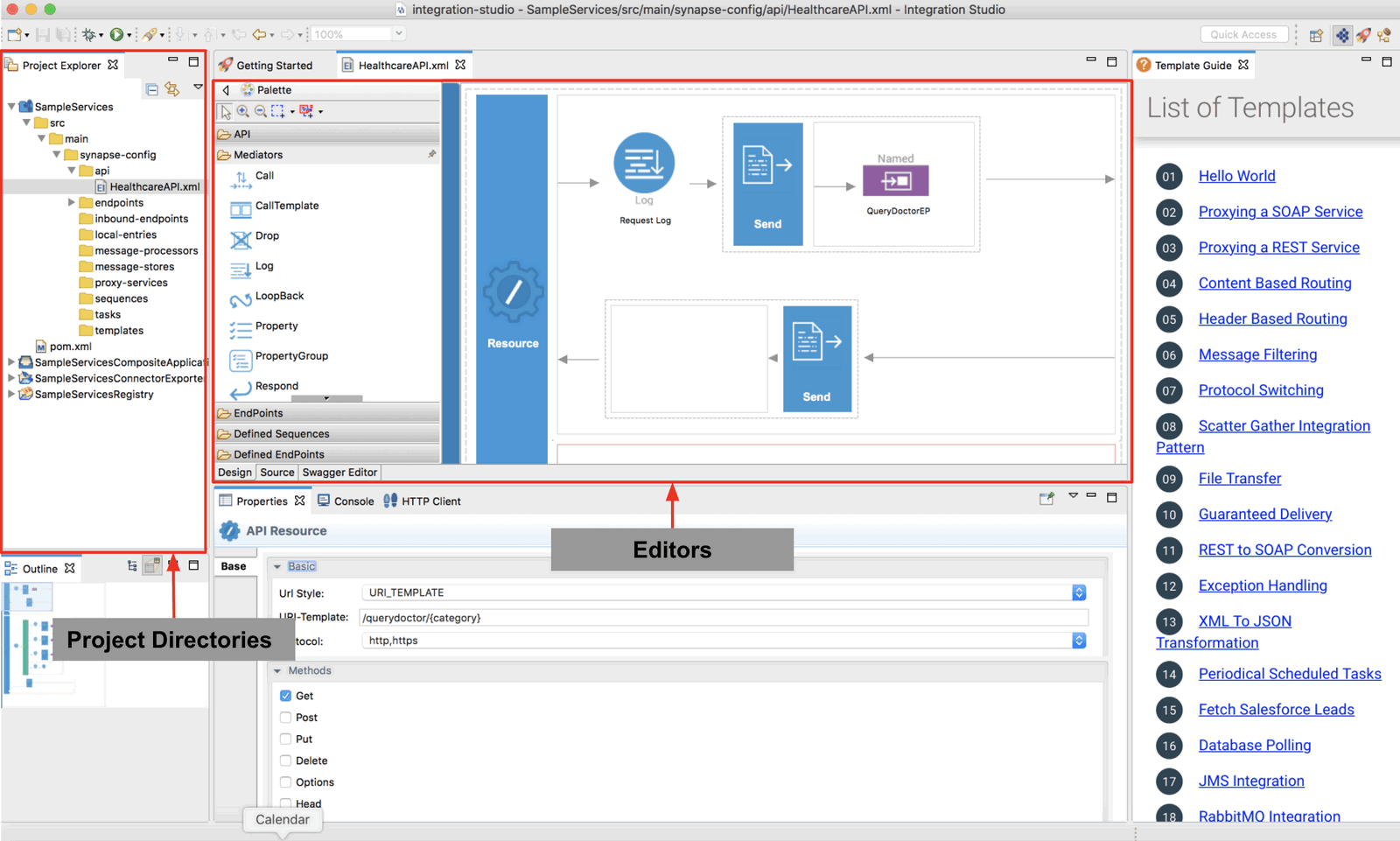Hide the palette with collapse arrow
This screenshot has height=841, width=1400.
point(227,90)
